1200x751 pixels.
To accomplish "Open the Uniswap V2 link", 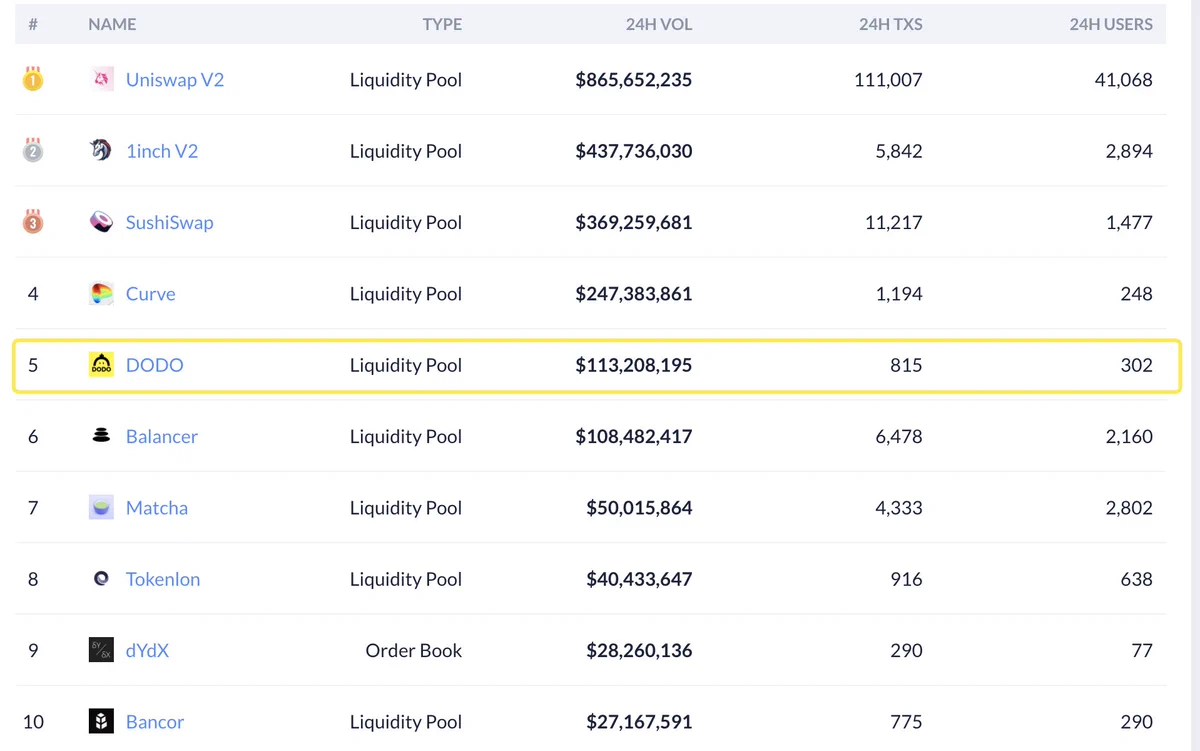I will (175, 80).
